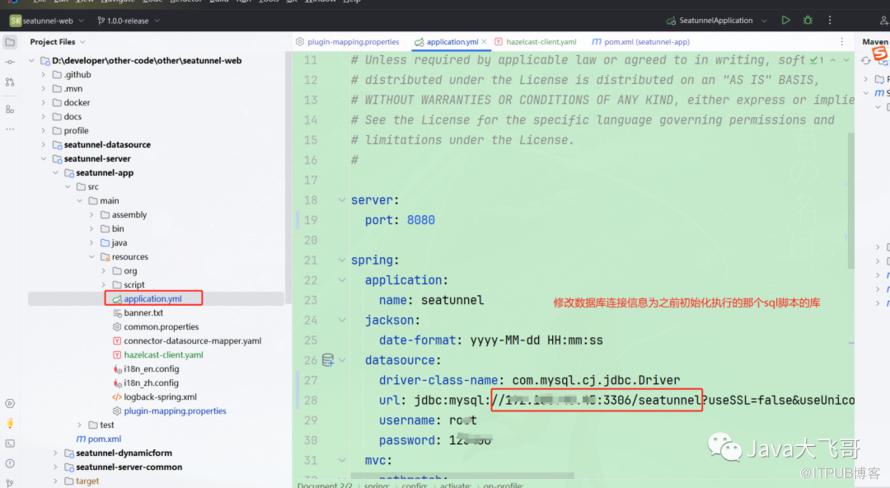
Task: Start debugging with the bug icon
Action: [x=808, y=20]
